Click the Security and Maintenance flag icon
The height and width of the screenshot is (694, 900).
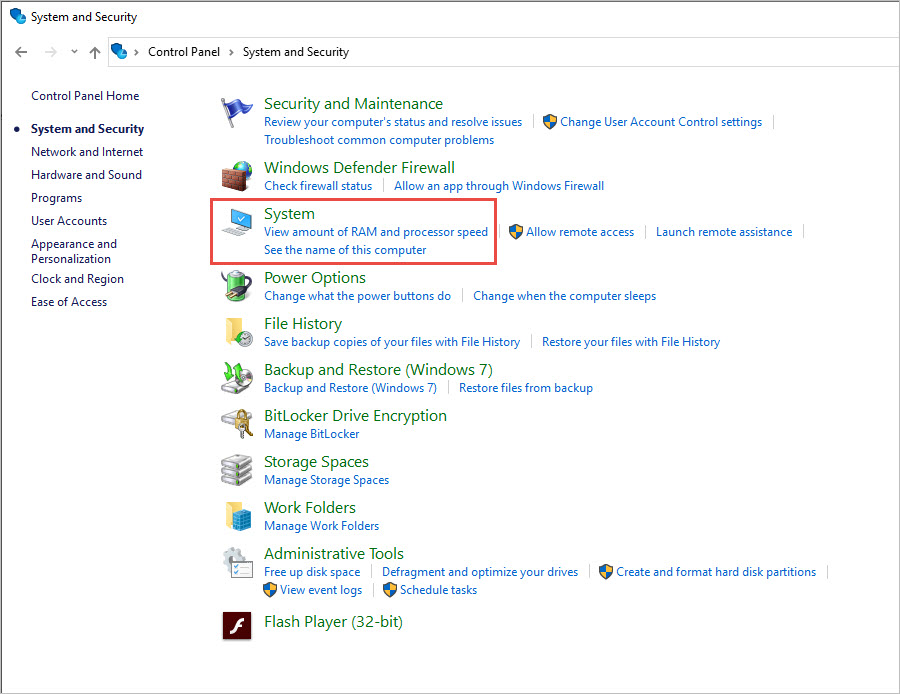pos(236,112)
